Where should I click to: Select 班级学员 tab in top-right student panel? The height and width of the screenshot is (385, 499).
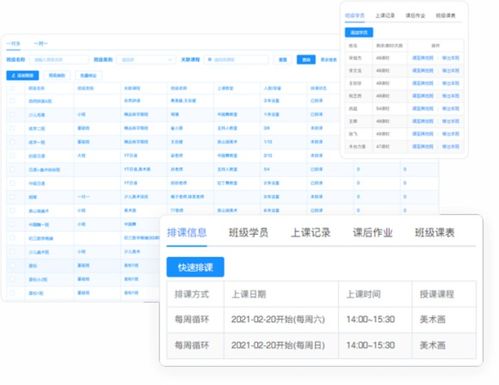[x=355, y=15]
